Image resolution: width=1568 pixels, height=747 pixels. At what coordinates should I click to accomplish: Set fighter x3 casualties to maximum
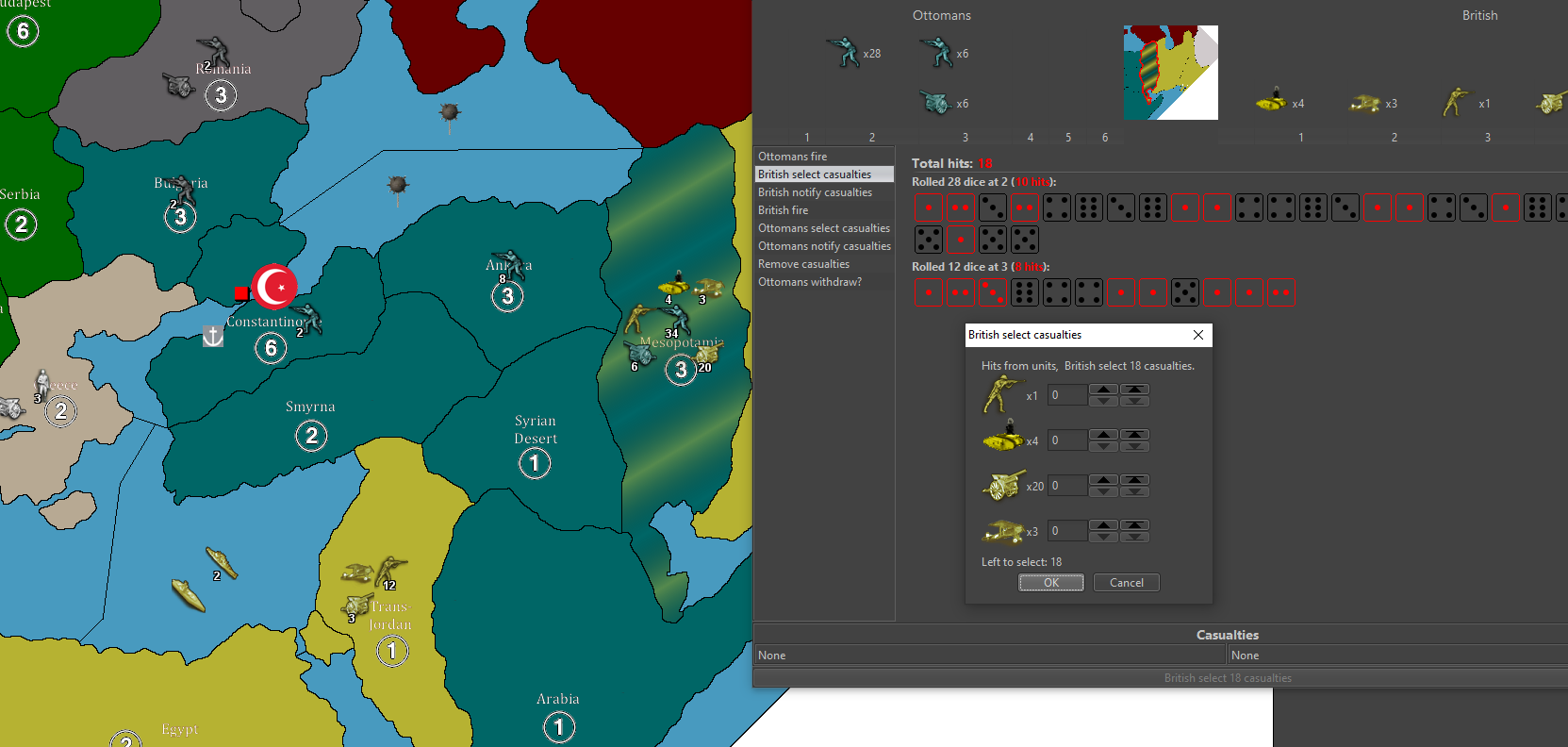pos(1134,525)
